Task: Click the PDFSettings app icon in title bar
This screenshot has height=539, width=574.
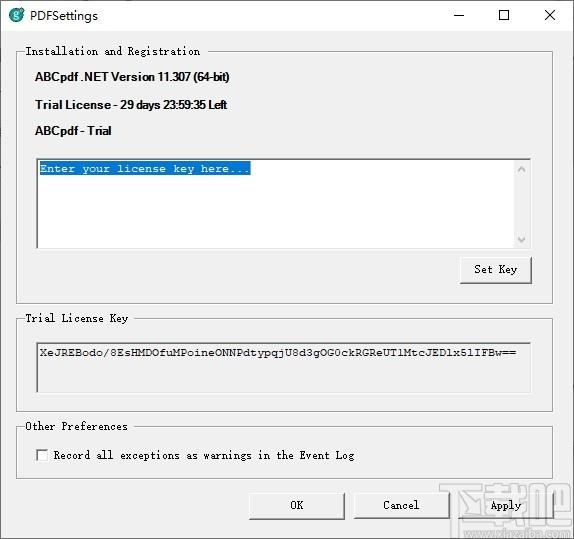Action: [16, 15]
